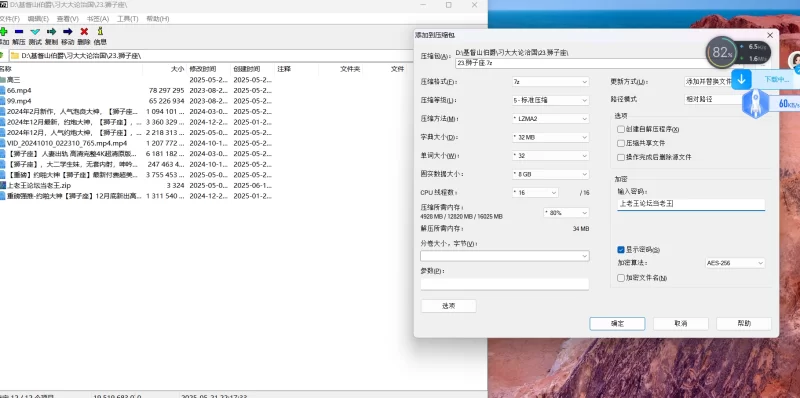Click the 信息 (Info) toolbar icon

(x=101, y=32)
